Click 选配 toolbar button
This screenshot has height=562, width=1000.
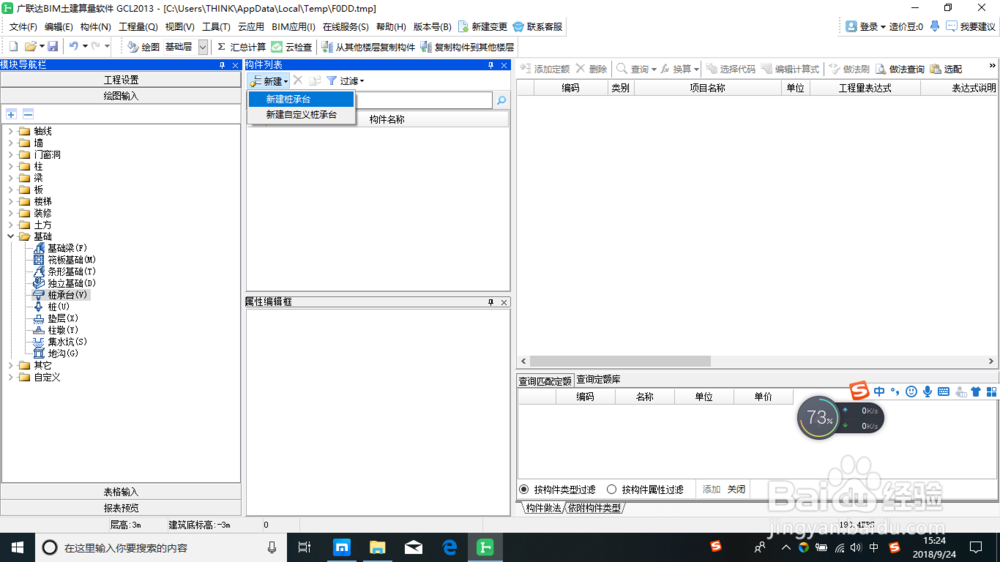tap(946, 69)
